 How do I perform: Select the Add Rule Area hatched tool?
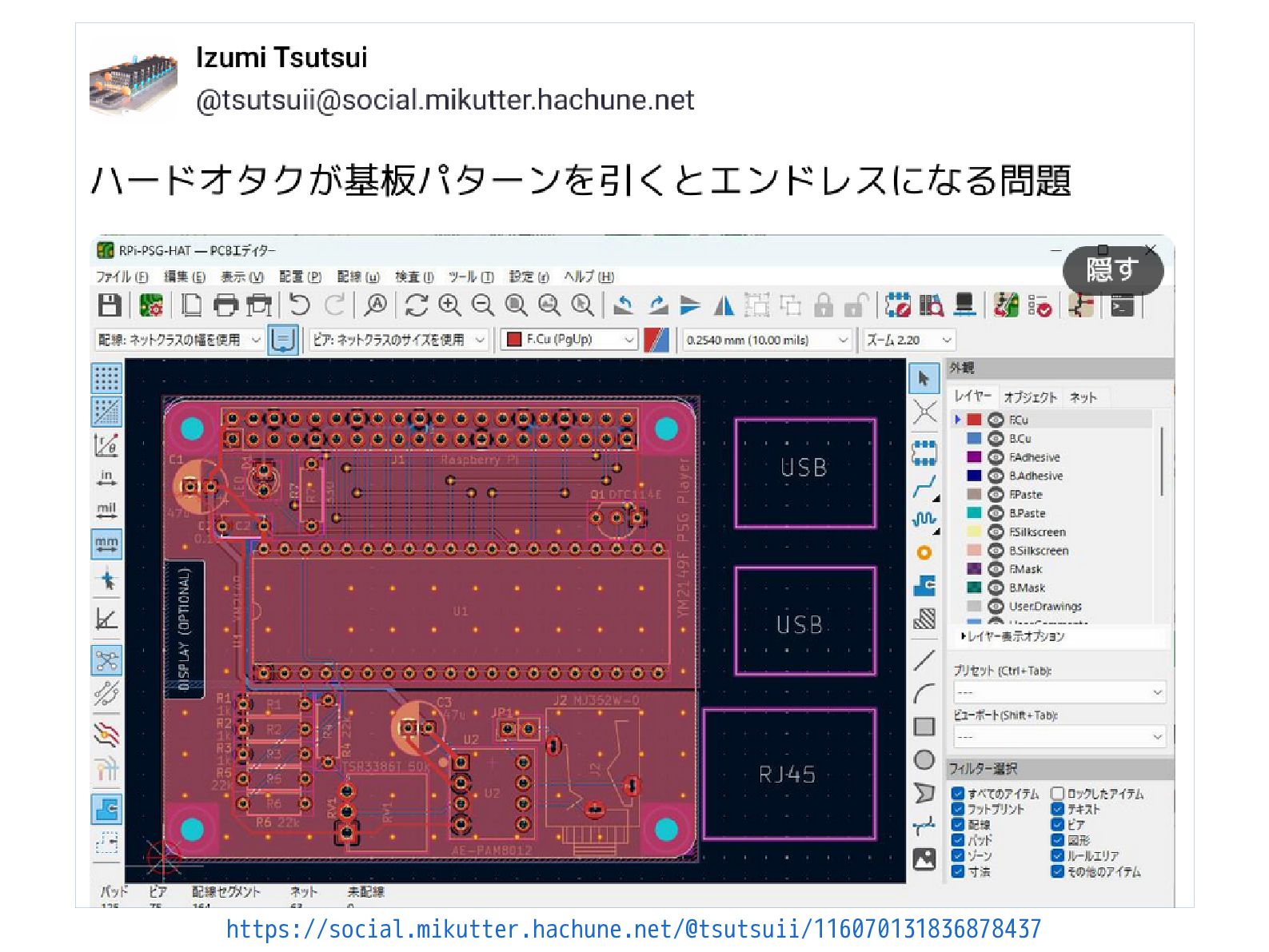coord(924,619)
